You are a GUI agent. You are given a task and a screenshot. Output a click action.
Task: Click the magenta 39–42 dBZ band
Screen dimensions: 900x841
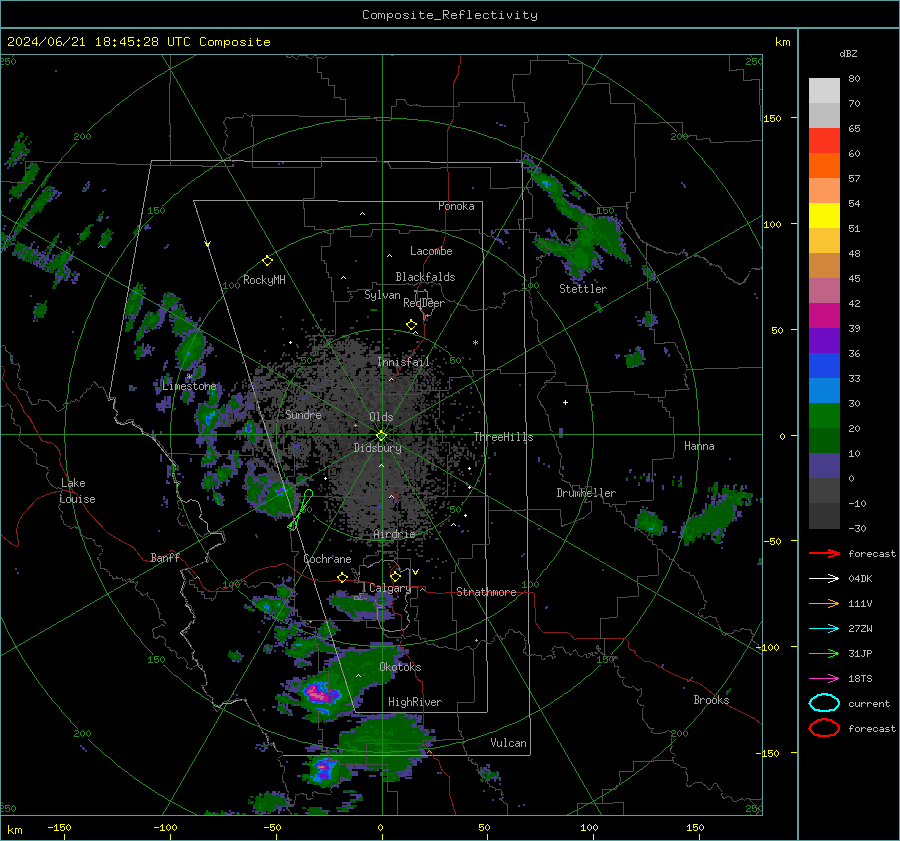[824, 316]
